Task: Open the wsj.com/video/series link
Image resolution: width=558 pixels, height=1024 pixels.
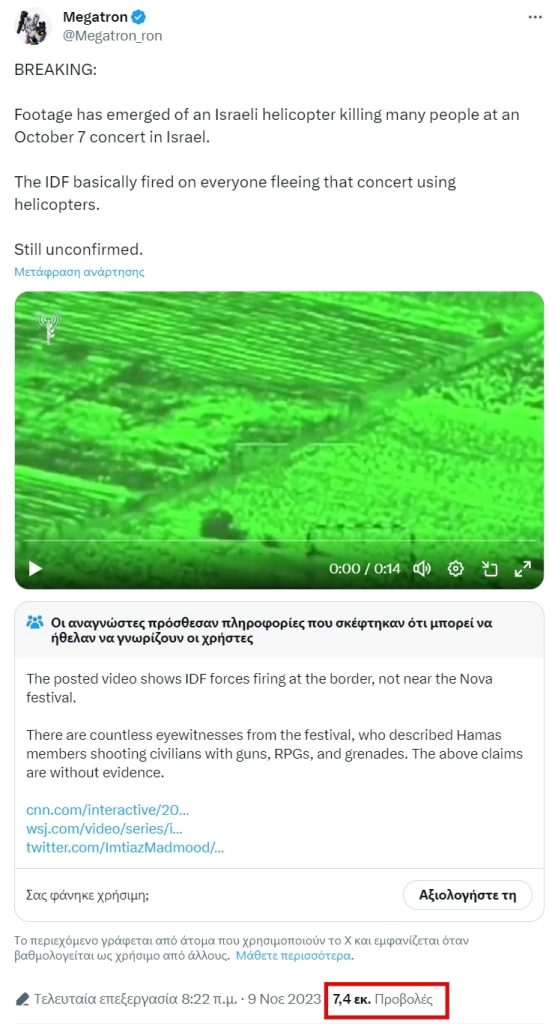Action: (x=105, y=829)
